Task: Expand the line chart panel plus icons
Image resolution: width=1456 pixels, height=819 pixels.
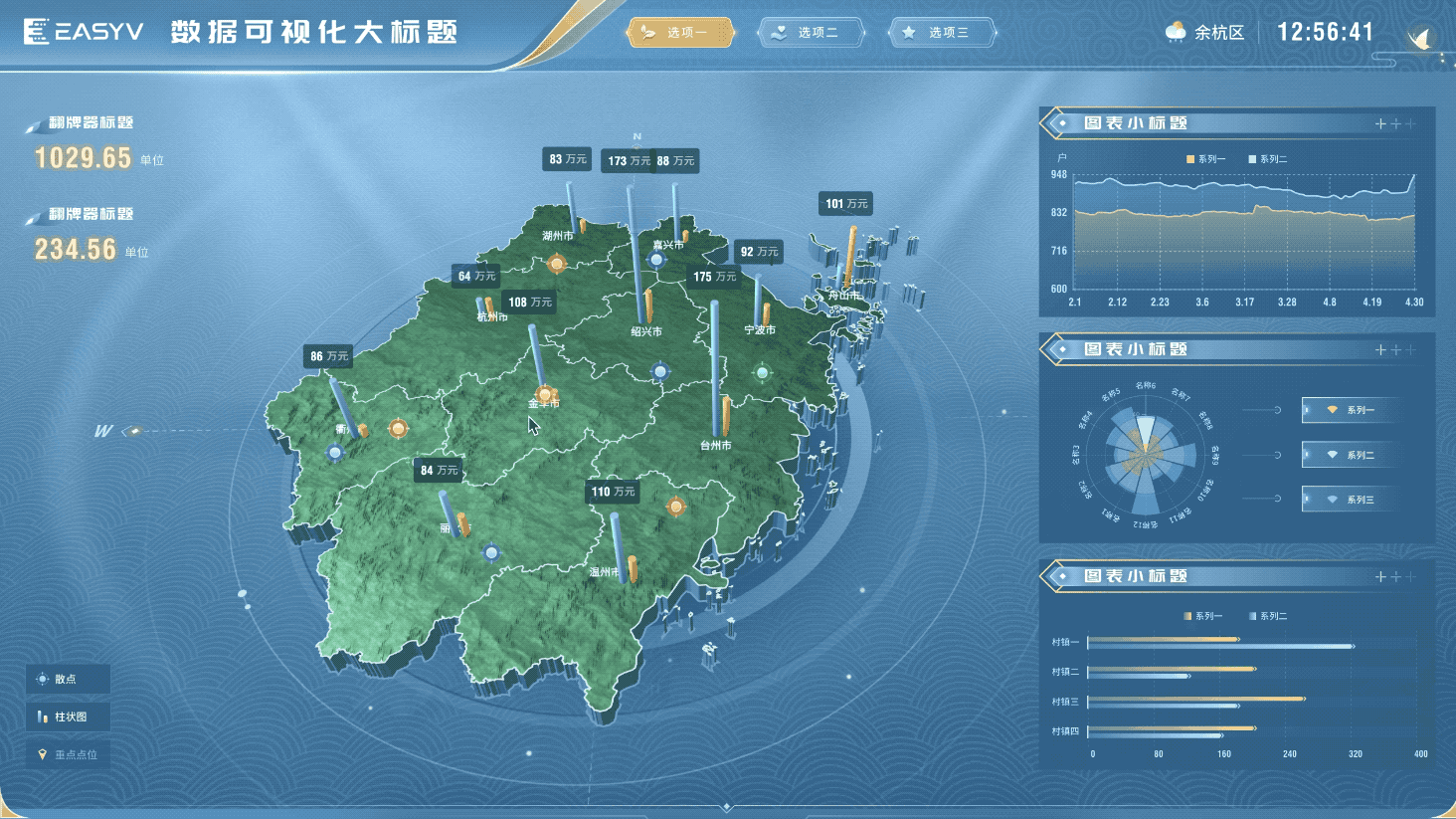Action: click(1395, 123)
